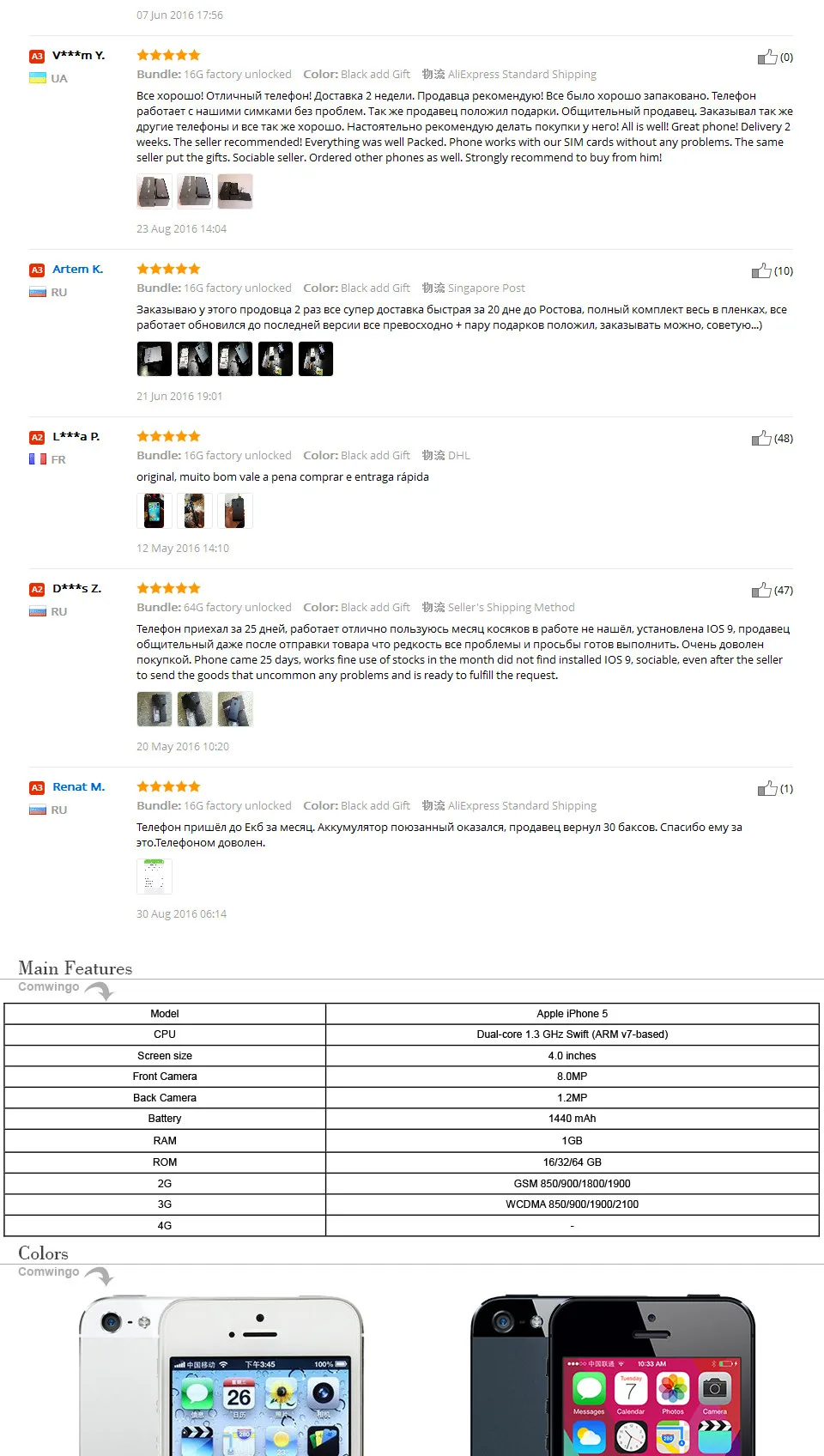
Task: Like Artem K.'s review with thumbs-up
Action: 760,271
